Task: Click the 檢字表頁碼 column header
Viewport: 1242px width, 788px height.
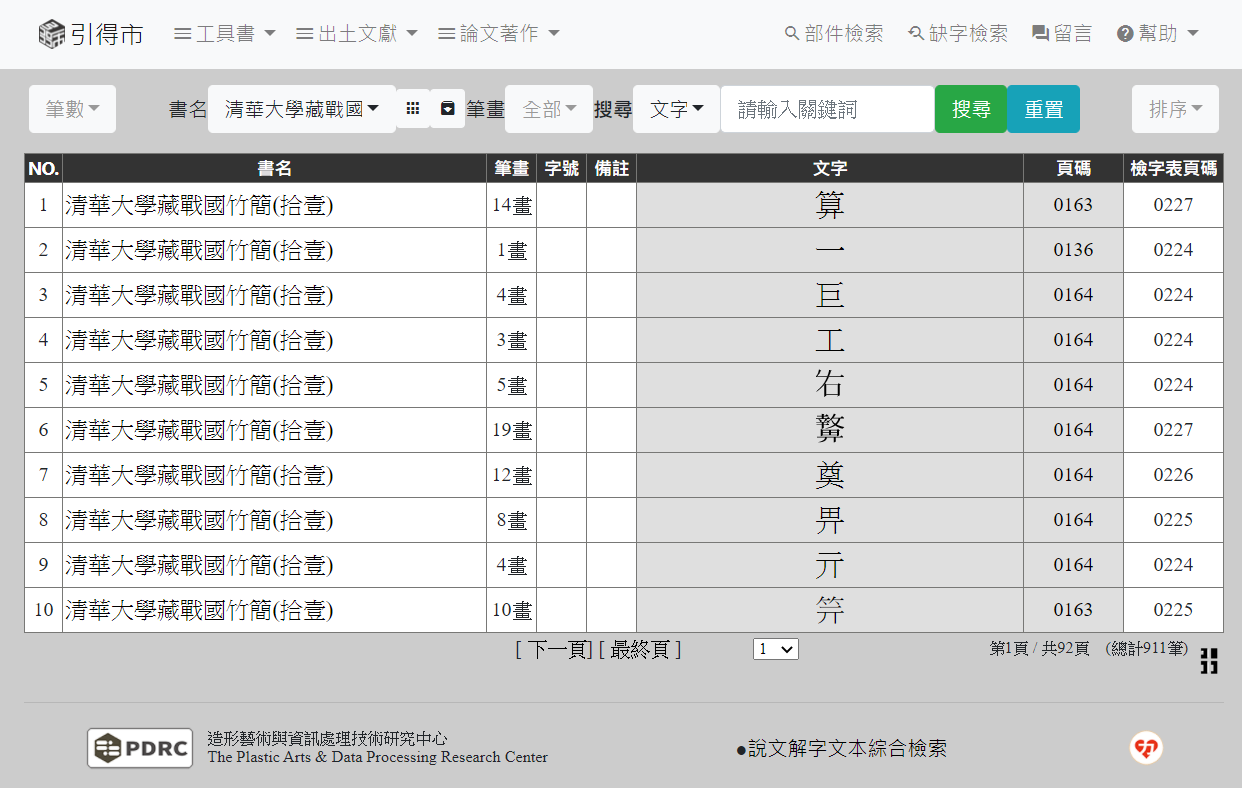Action: [1173, 168]
